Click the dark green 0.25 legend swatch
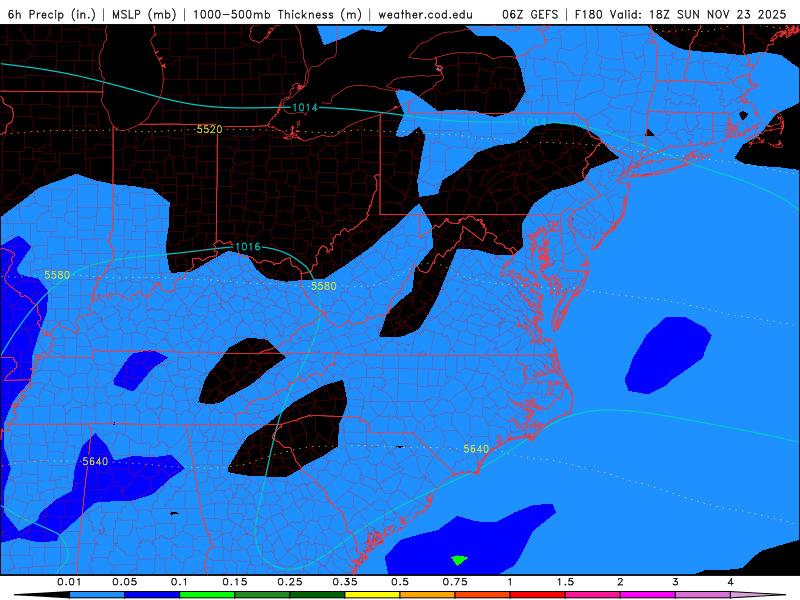Image resolution: width=800 pixels, height=600 pixels. pos(317,595)
